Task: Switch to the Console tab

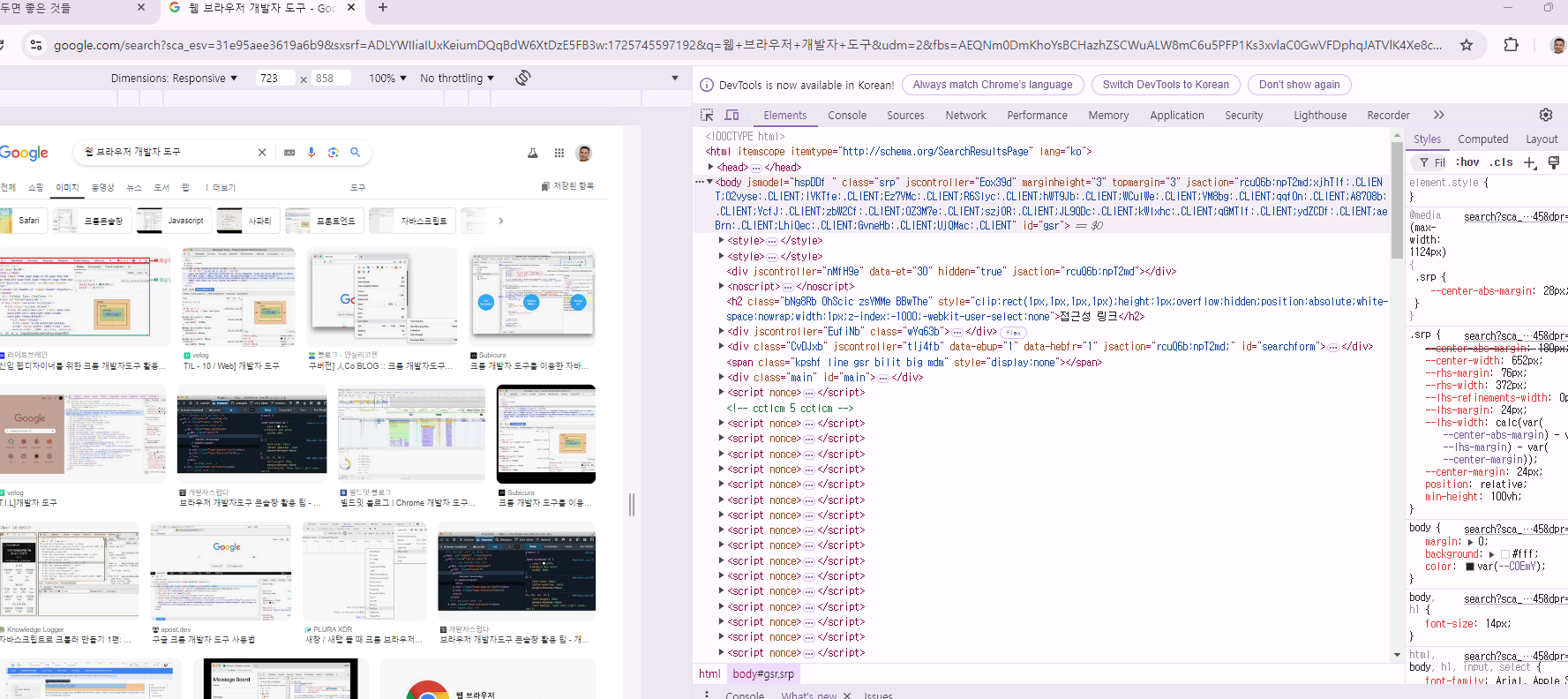Action: click(x=847, y=115)
